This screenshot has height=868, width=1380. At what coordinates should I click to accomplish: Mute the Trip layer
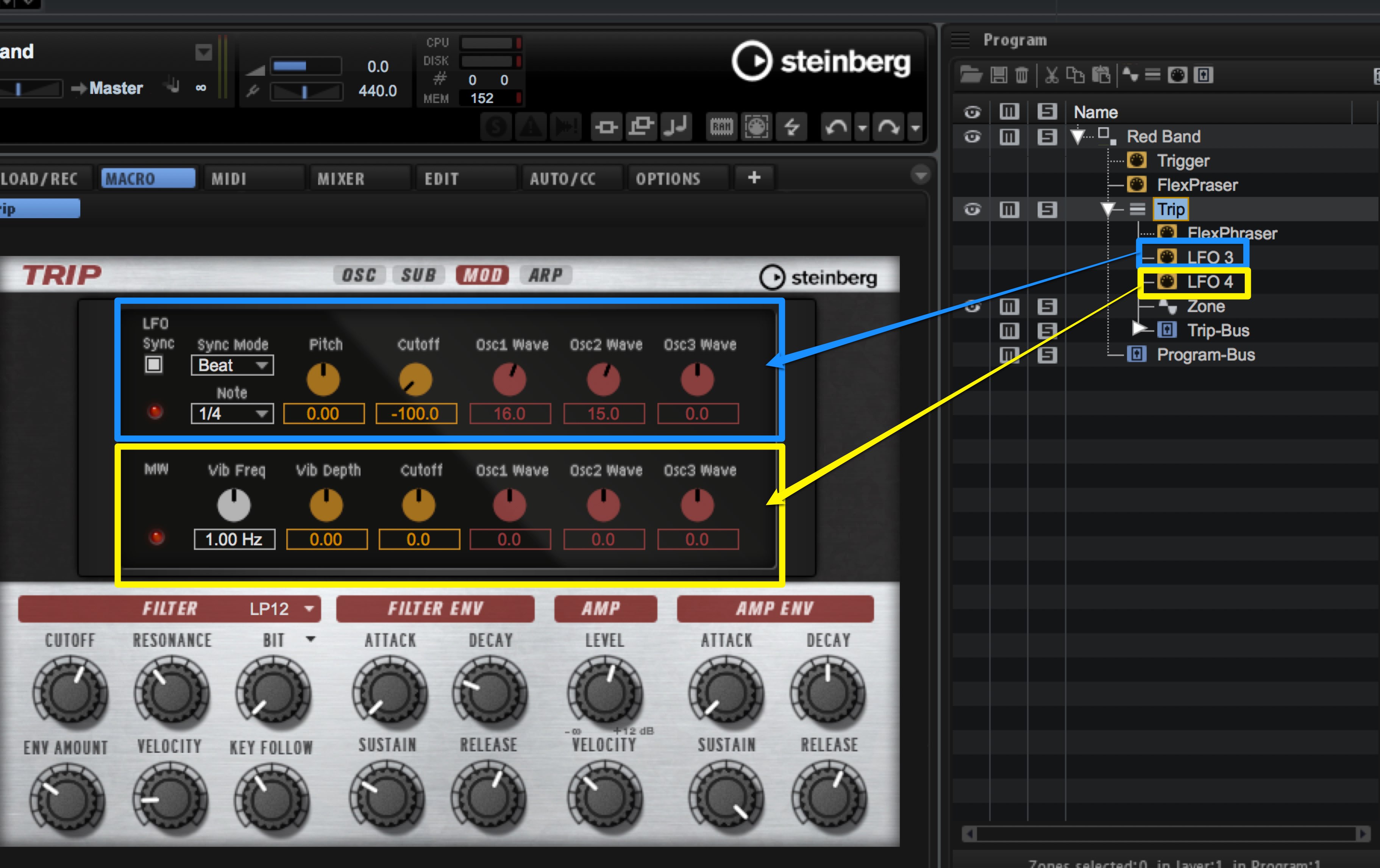click(1009, 210)
